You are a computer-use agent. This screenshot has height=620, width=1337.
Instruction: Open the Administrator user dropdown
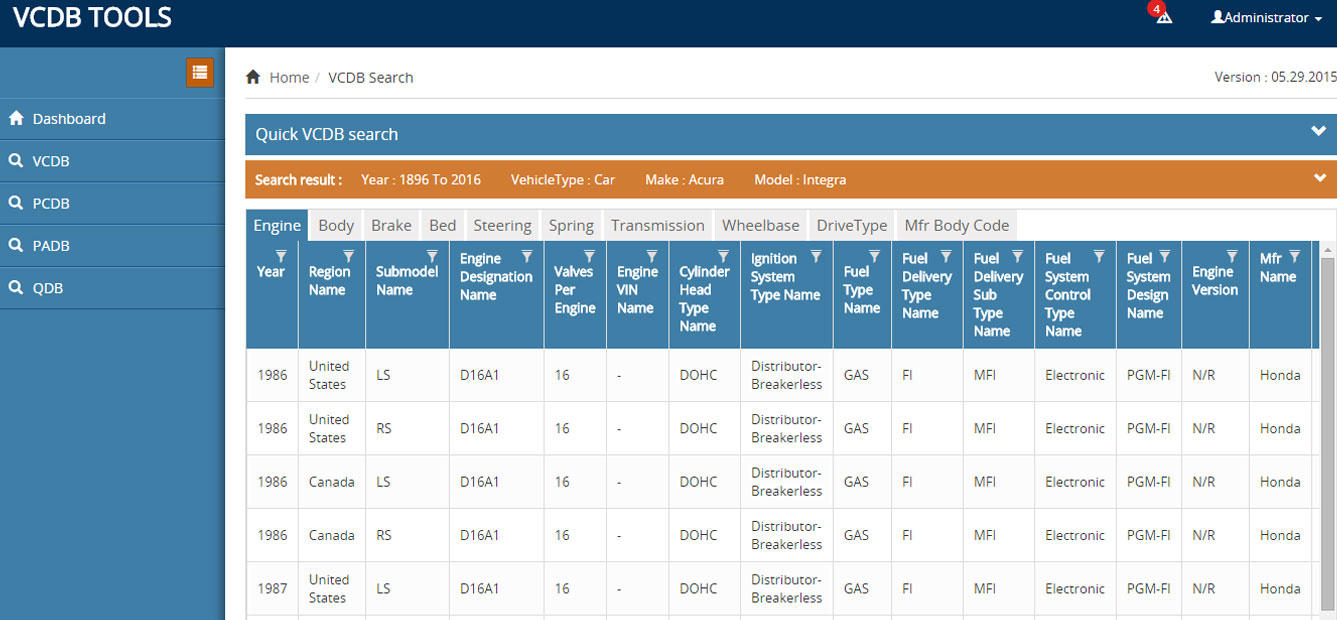click(x=1266, y=17)
